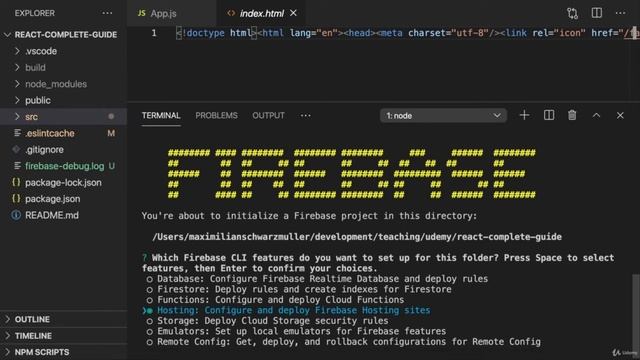Viewport: 640px width, 360px height.
Task: Split the editor to the right
Action: tap(597, 13)
